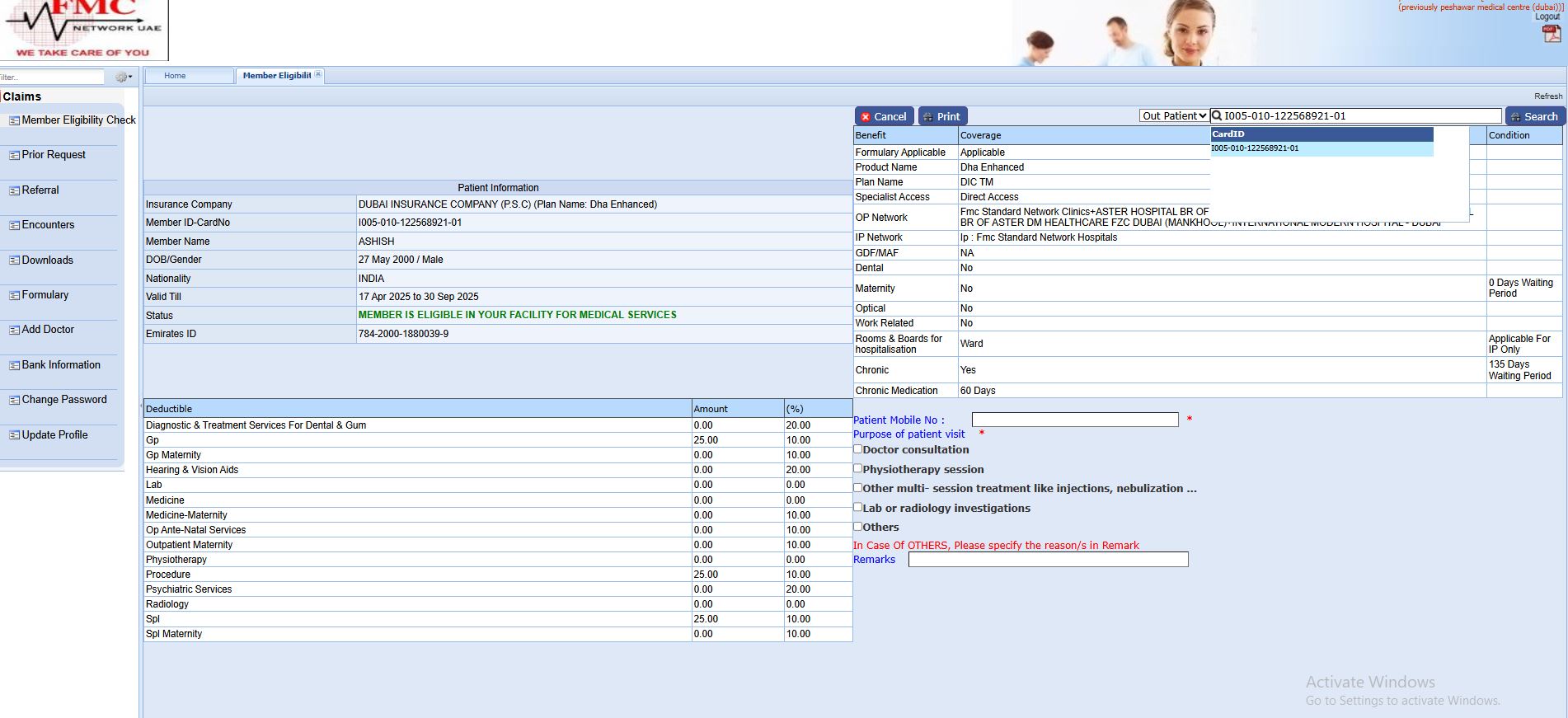Click the Encounters sidebar icon
1568x718 pixels.
coord(14,226)
